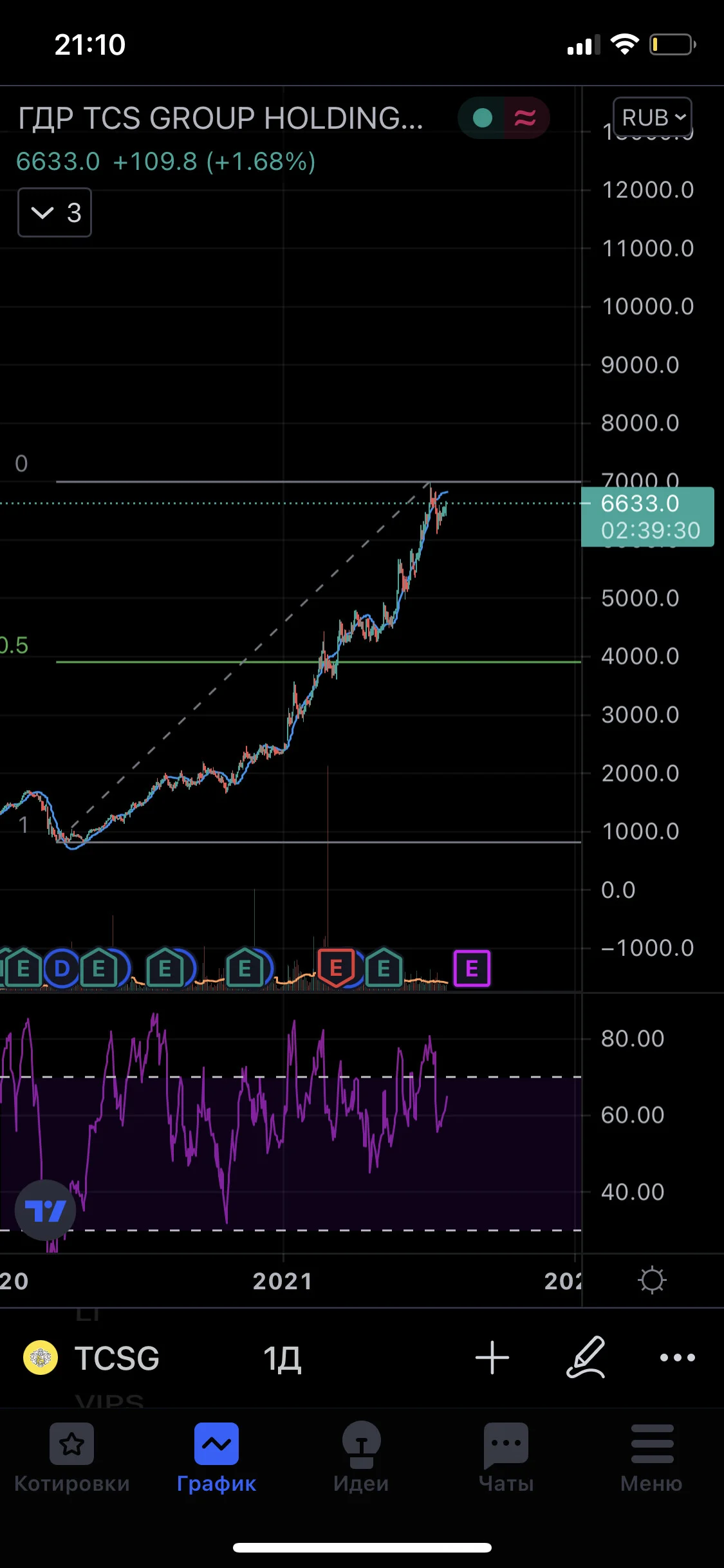Tap the 12000.0 price axis label

(648, 190)
